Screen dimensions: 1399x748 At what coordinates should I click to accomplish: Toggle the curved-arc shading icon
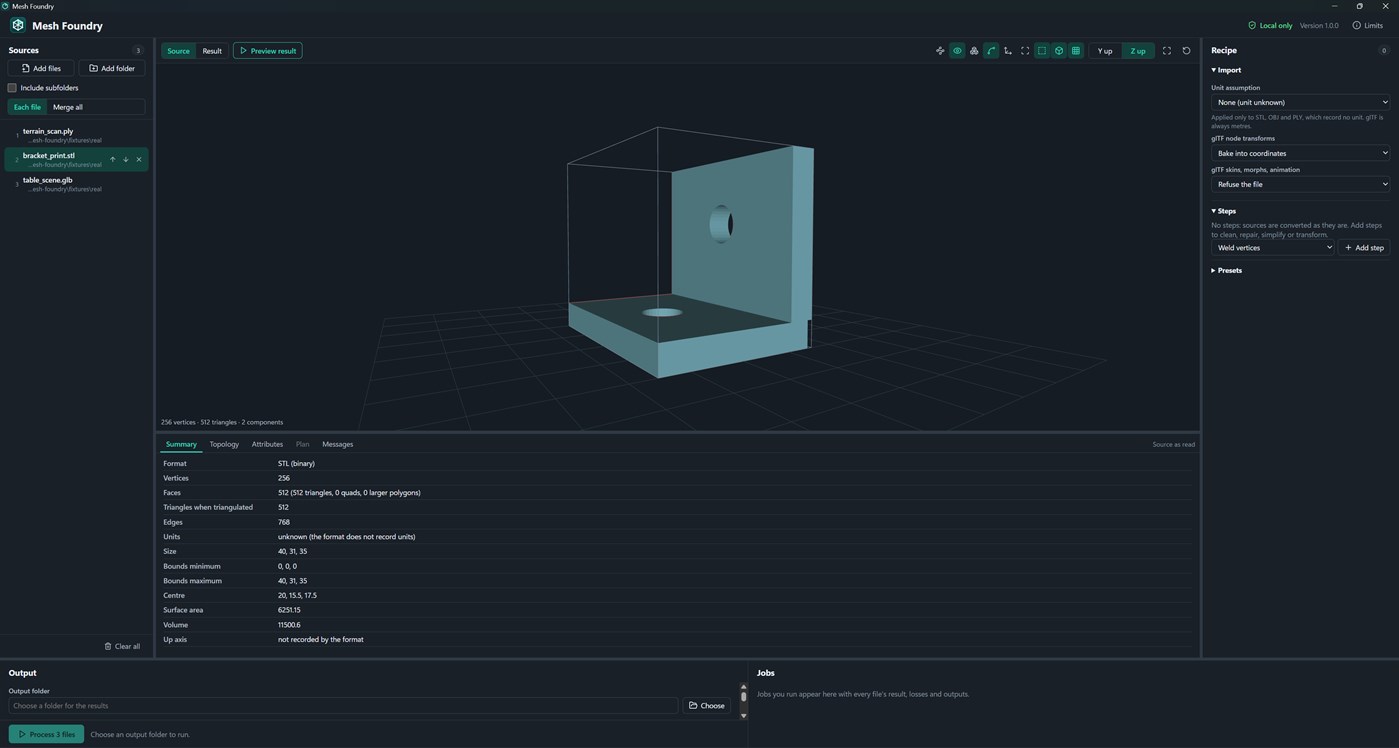coord(991,51)
